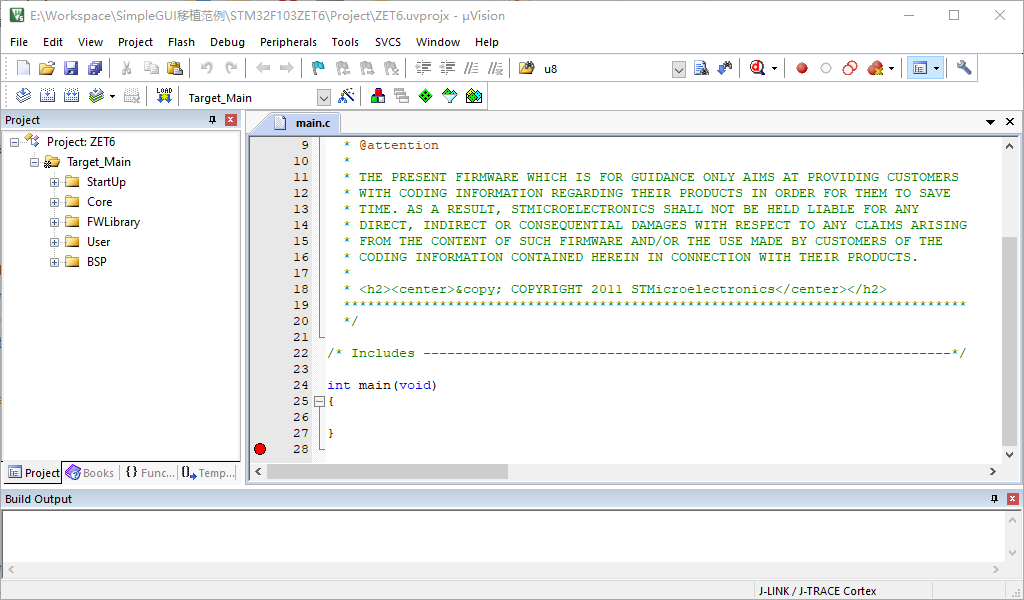Click Incremental Find icon
1024x600 pixels.
(725, 68)
